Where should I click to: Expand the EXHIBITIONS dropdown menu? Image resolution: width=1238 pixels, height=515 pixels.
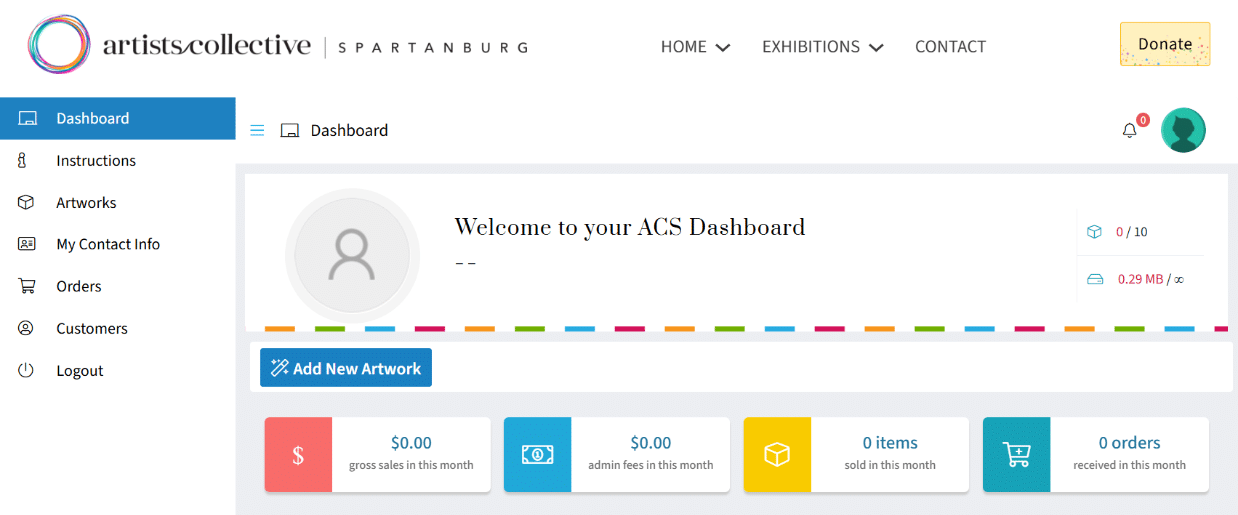(822, 47)
